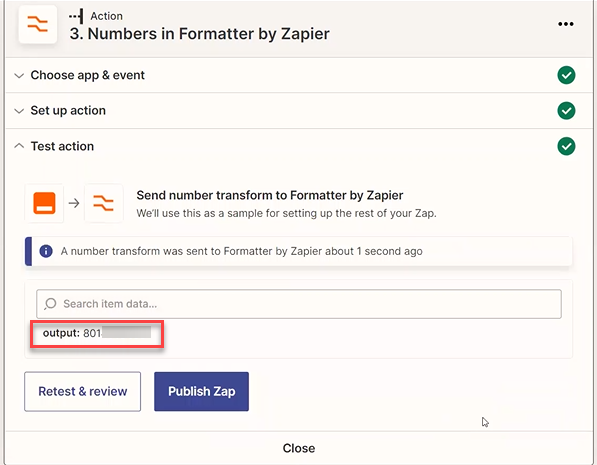
Task: Click the orange source app icon
Action: (44, 203)
